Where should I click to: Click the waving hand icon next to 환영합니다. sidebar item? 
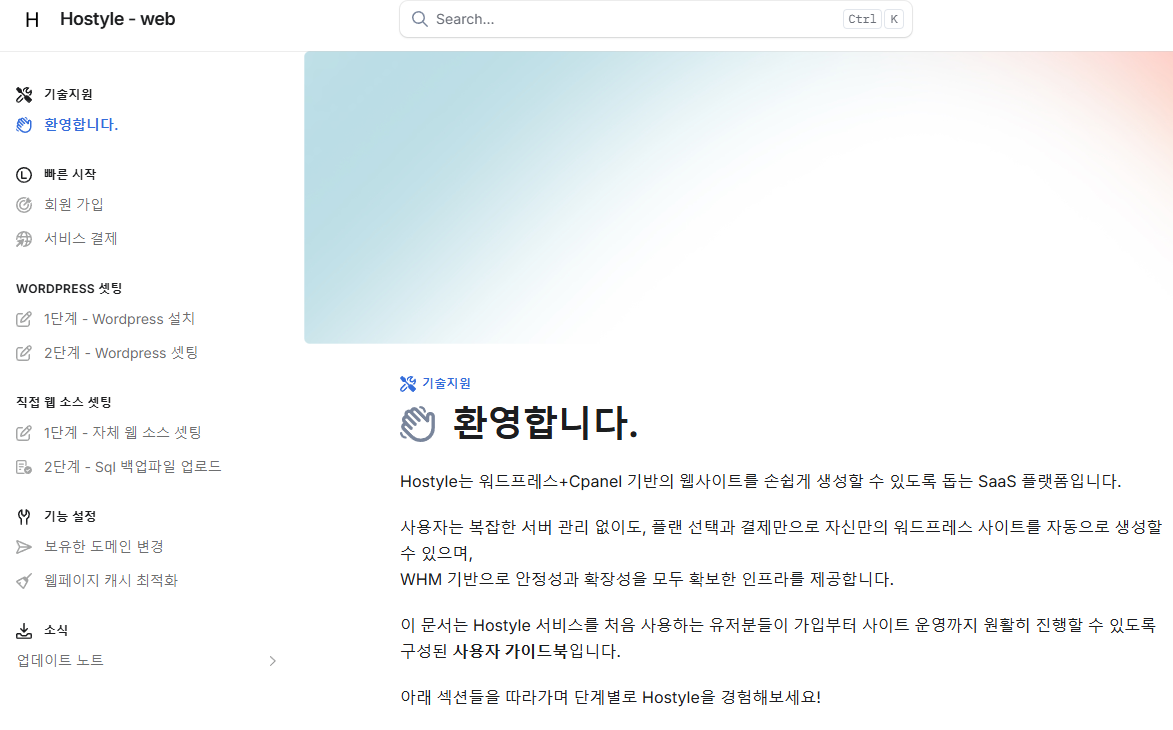[x=24, y=125]
